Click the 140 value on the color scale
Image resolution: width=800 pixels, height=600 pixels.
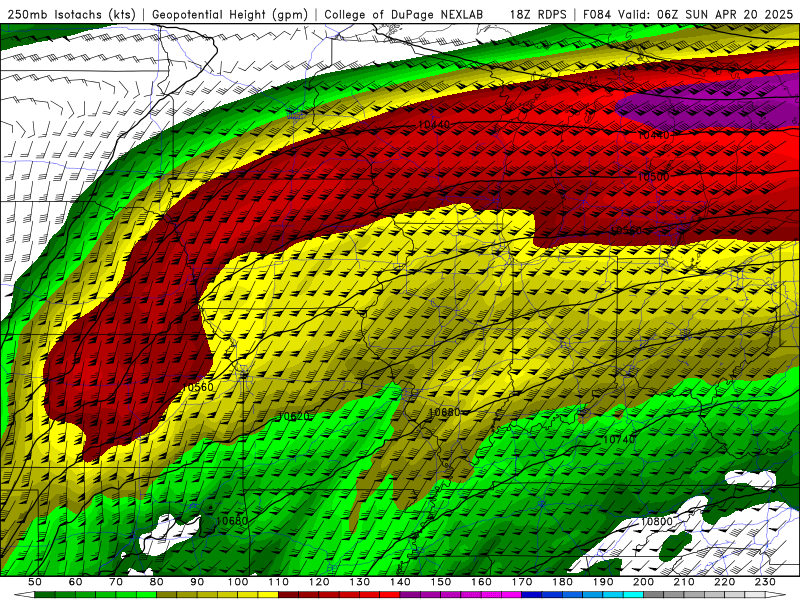pyautogui.click(x=400, y=582)
